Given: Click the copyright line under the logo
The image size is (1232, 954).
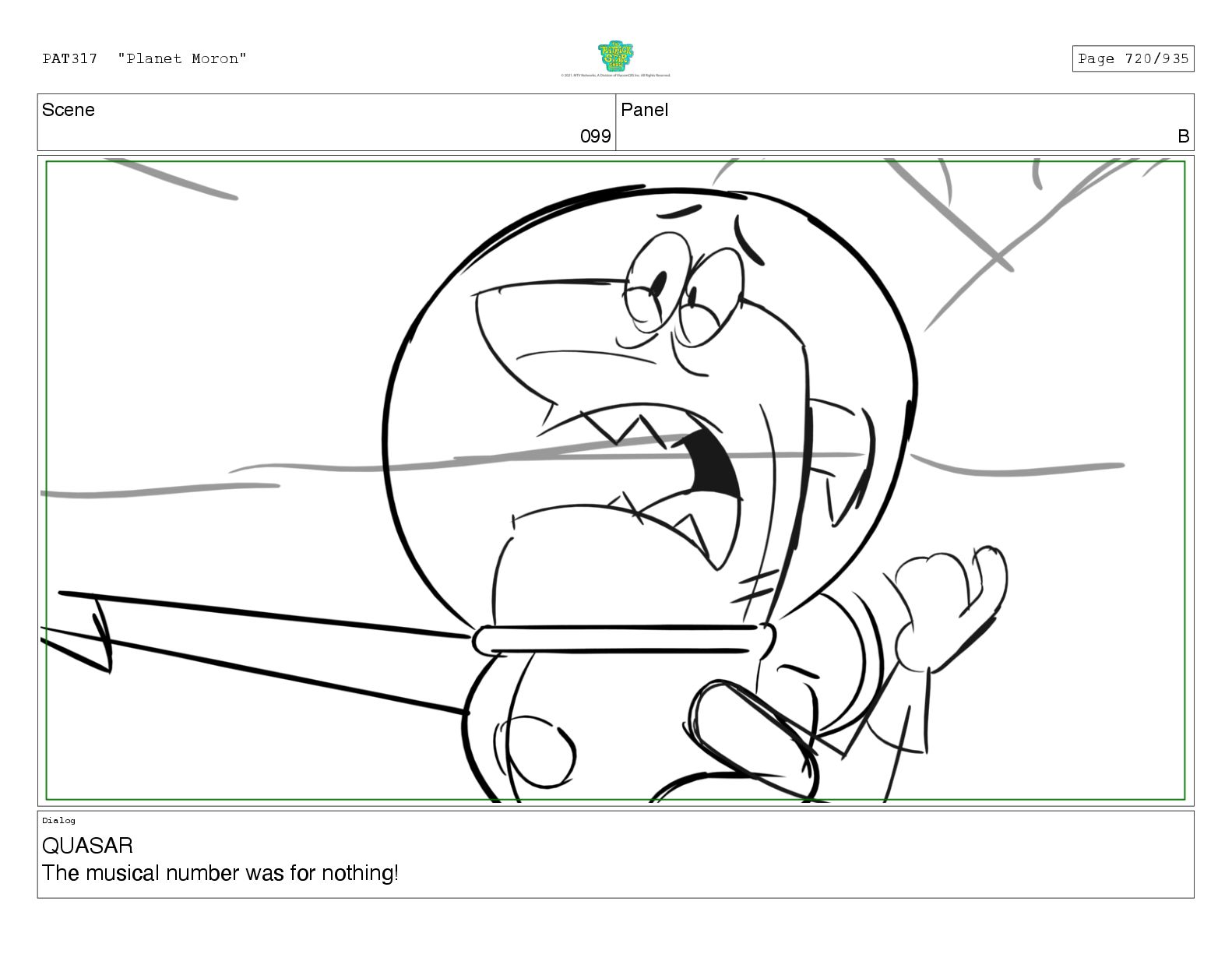Looking at the screenshot, I should [615, 76].
